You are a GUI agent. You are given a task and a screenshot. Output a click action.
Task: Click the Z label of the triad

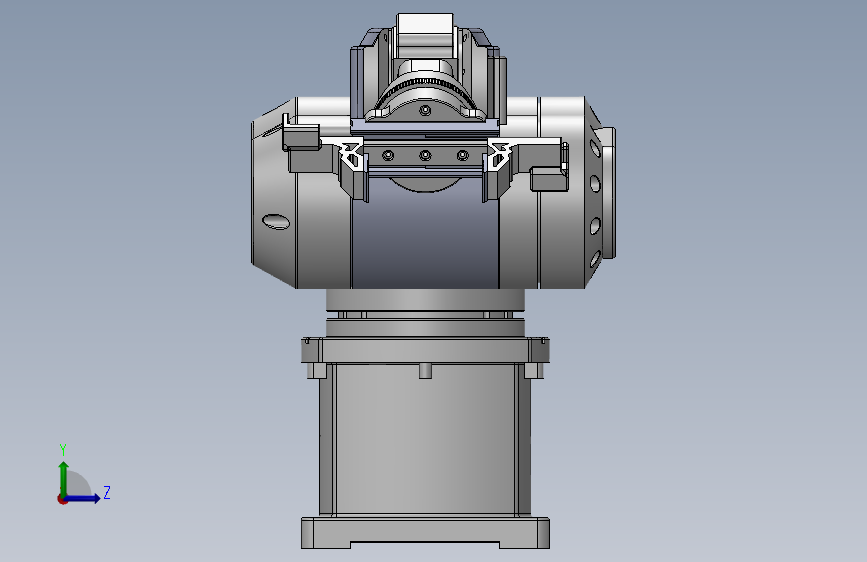tap(107, 492)
